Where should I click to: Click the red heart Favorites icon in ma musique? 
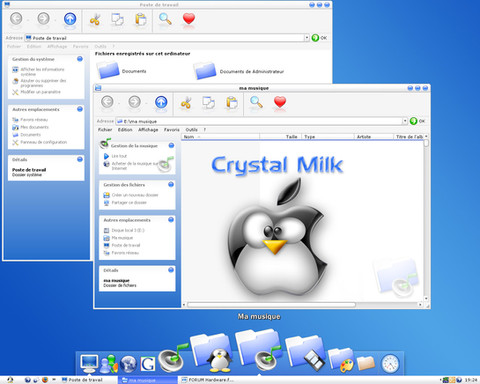pos(280,102)
